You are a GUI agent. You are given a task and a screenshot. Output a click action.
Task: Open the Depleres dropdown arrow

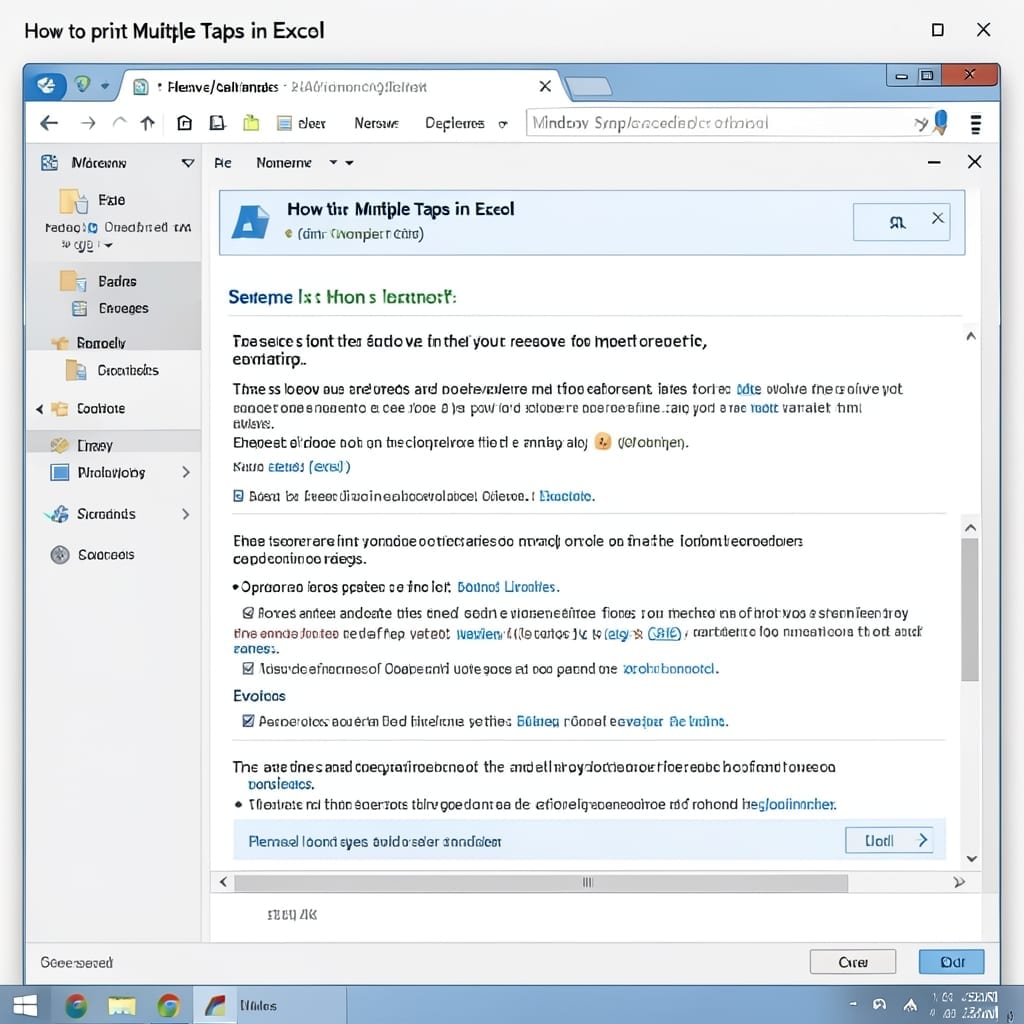click(503, 124)
